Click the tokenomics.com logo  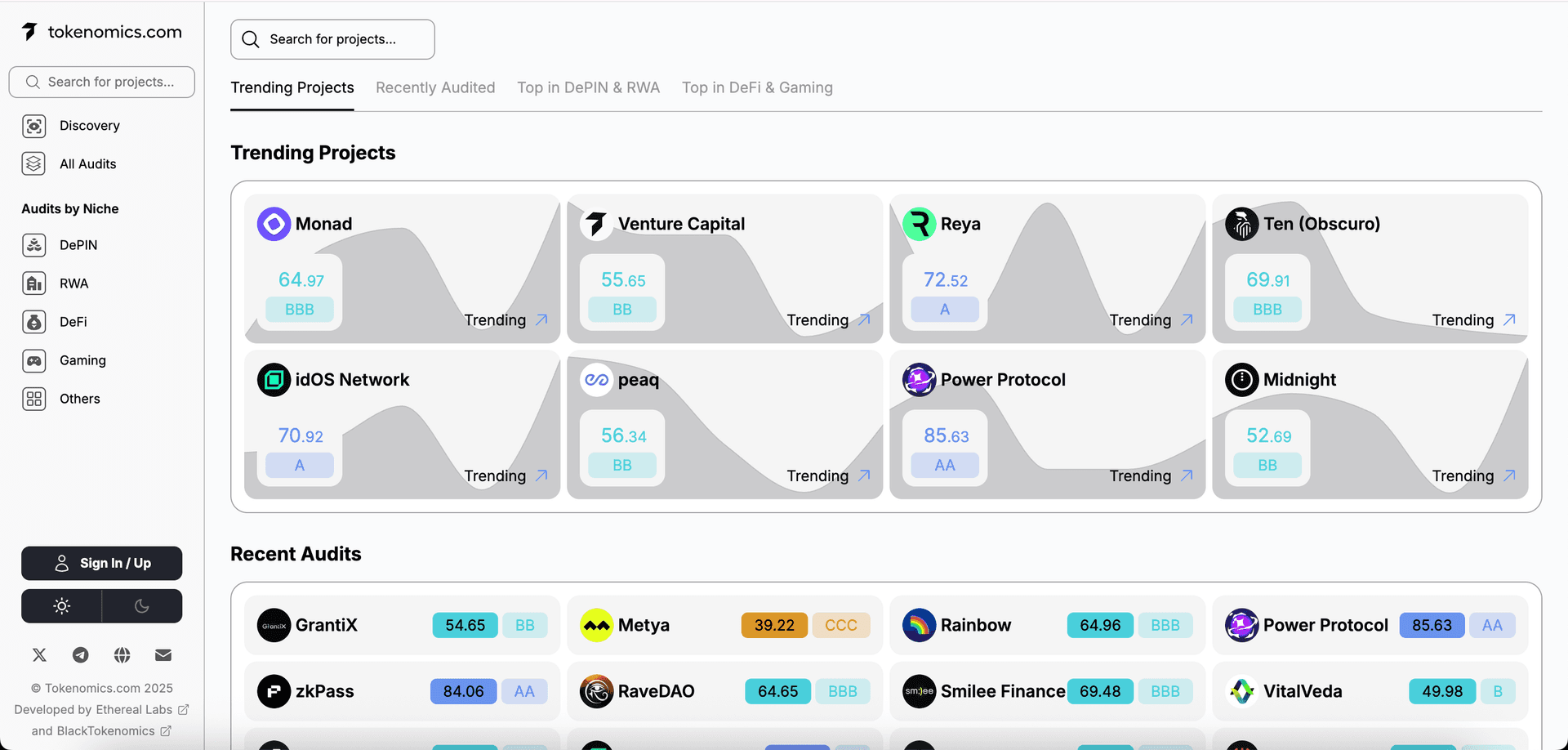pos(101,31)
